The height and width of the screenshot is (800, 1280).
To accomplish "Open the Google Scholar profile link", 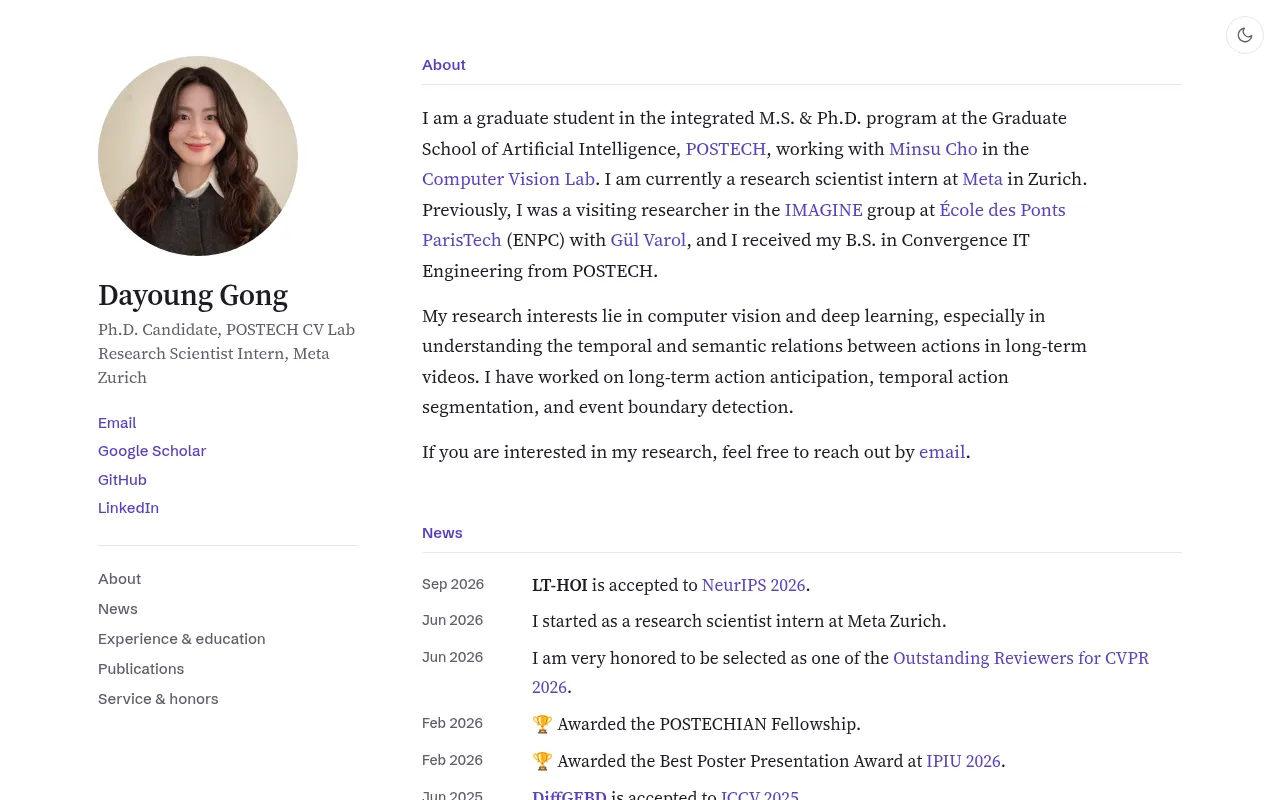I will [152, 451].
